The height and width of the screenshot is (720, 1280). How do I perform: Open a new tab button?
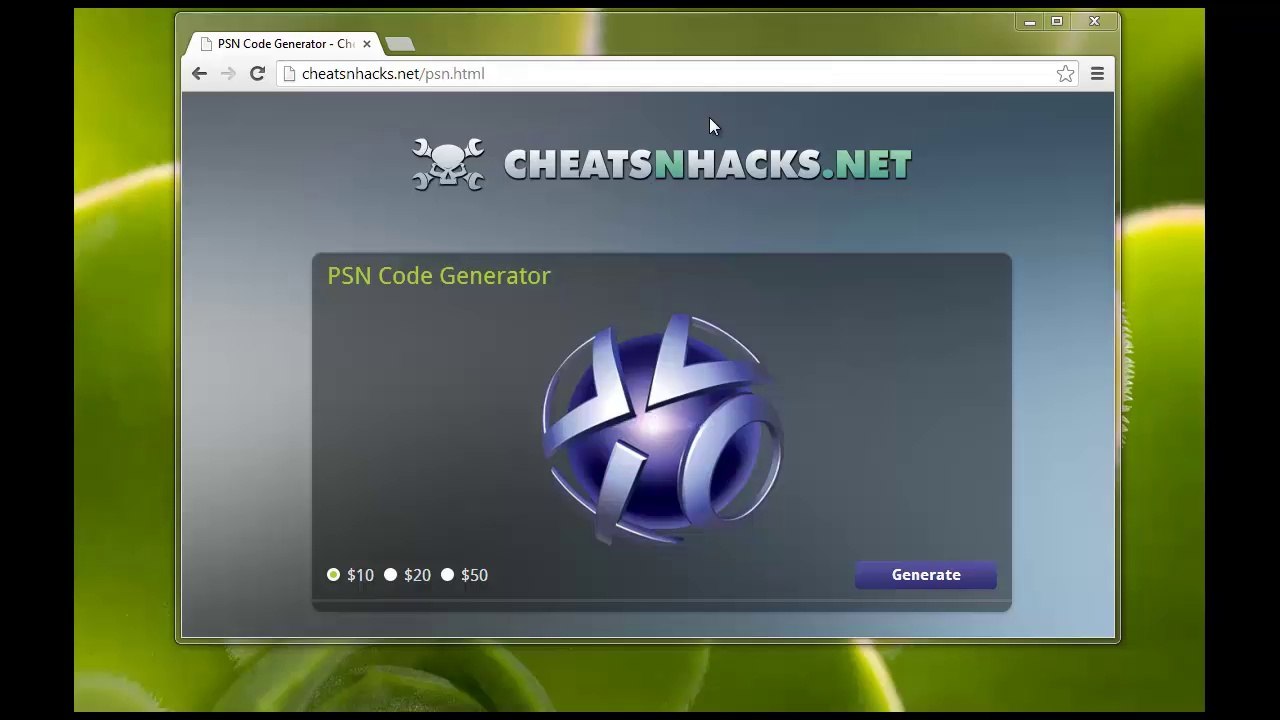(399, 44)
